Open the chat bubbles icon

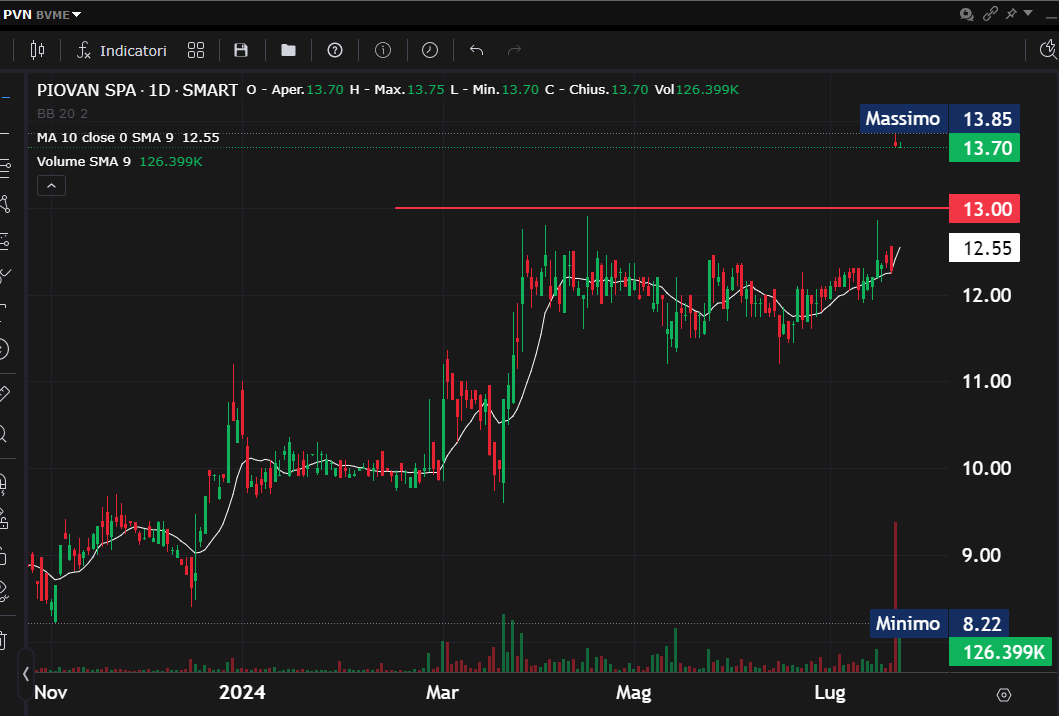click(x=966, y=14)
